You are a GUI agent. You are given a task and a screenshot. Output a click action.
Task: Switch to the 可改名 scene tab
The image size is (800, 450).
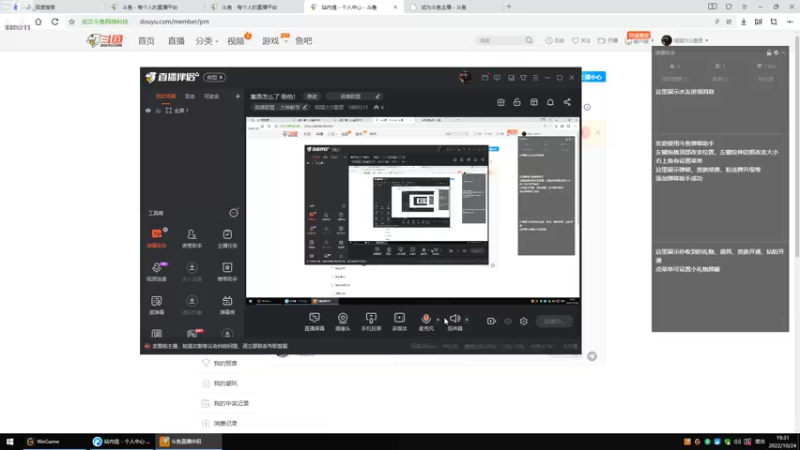point(211,96)
